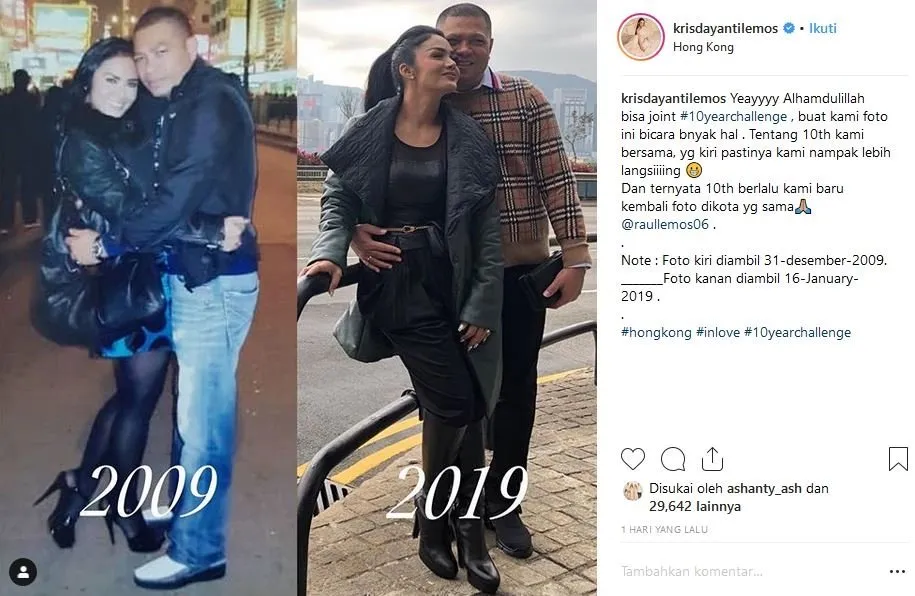Open krisdayantilemos profile picture
This screenshot has height=596, width=915.
point(641,37)
